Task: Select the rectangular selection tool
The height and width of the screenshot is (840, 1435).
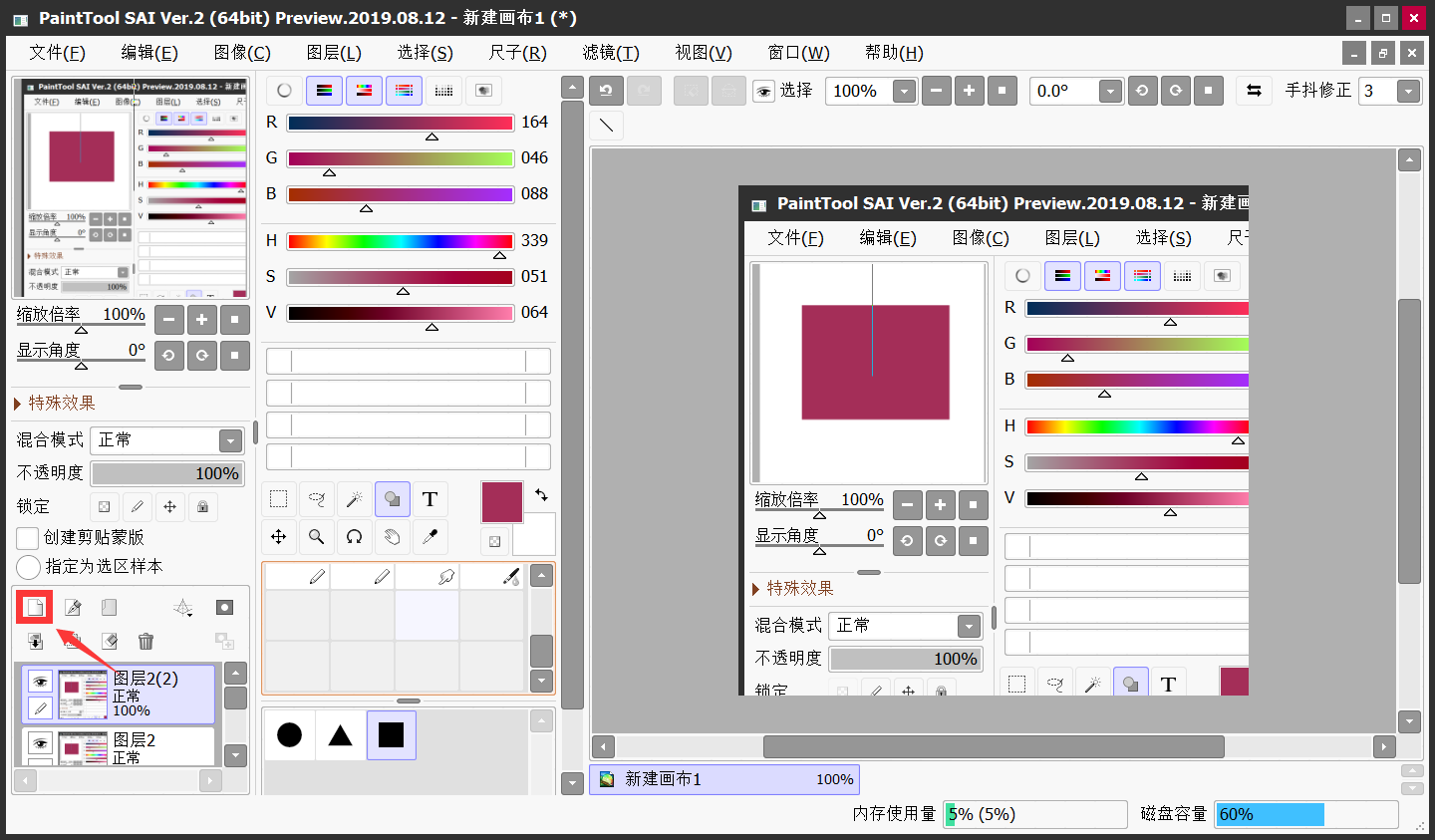Action: click(x=279, y=499)
